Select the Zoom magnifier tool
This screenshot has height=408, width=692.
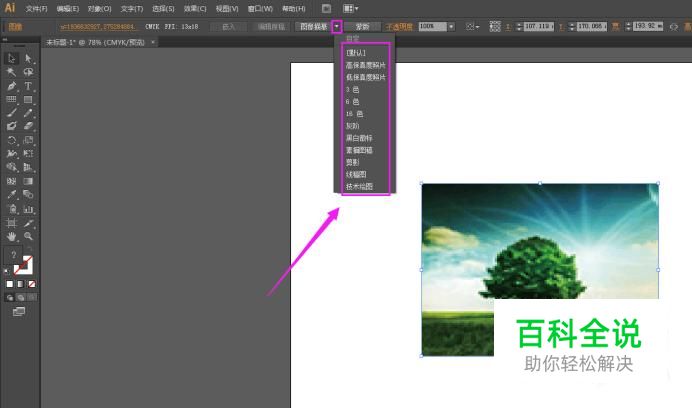tap(28, 236)
